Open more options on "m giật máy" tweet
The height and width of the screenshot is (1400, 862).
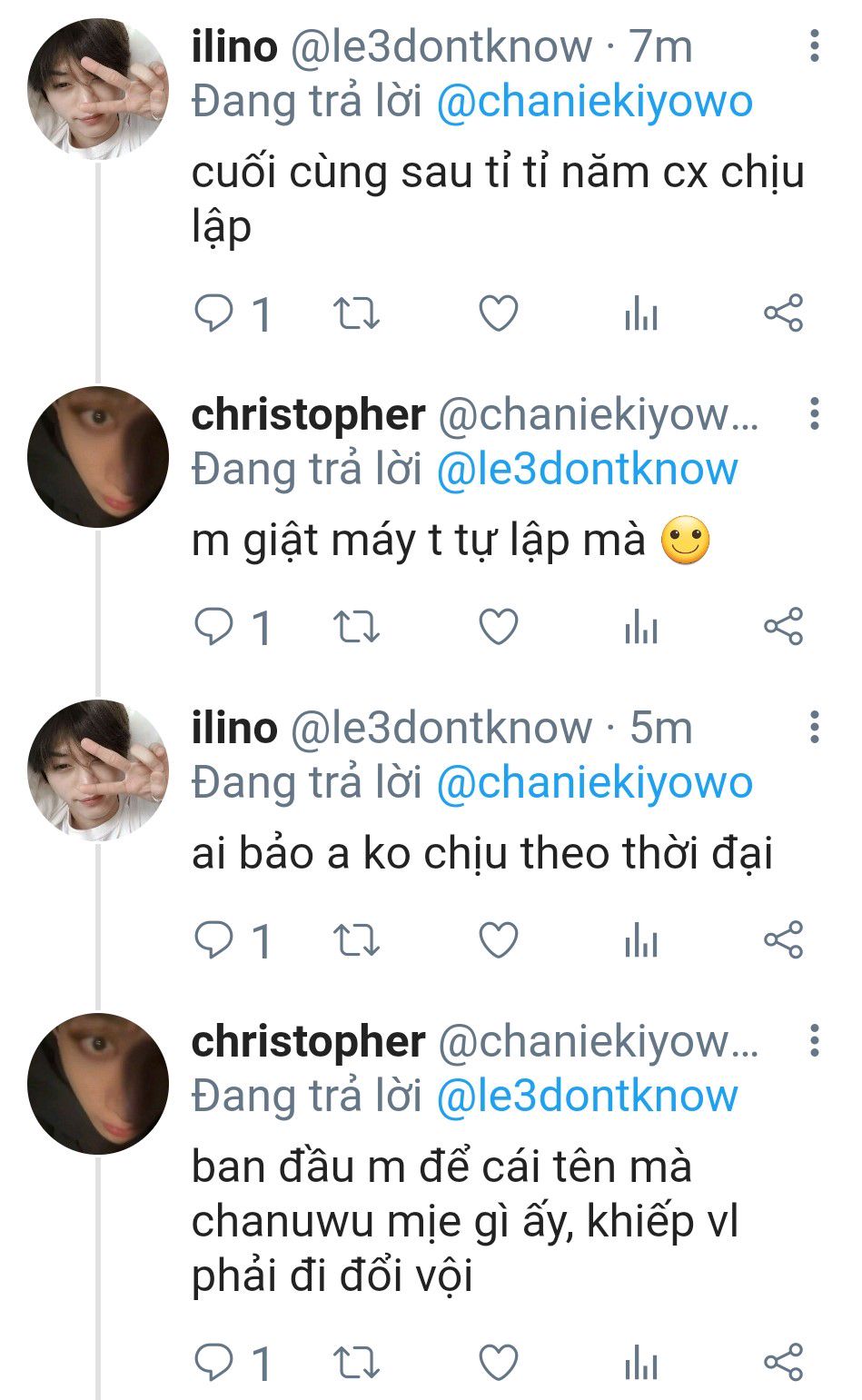click(x=815, y=413)
